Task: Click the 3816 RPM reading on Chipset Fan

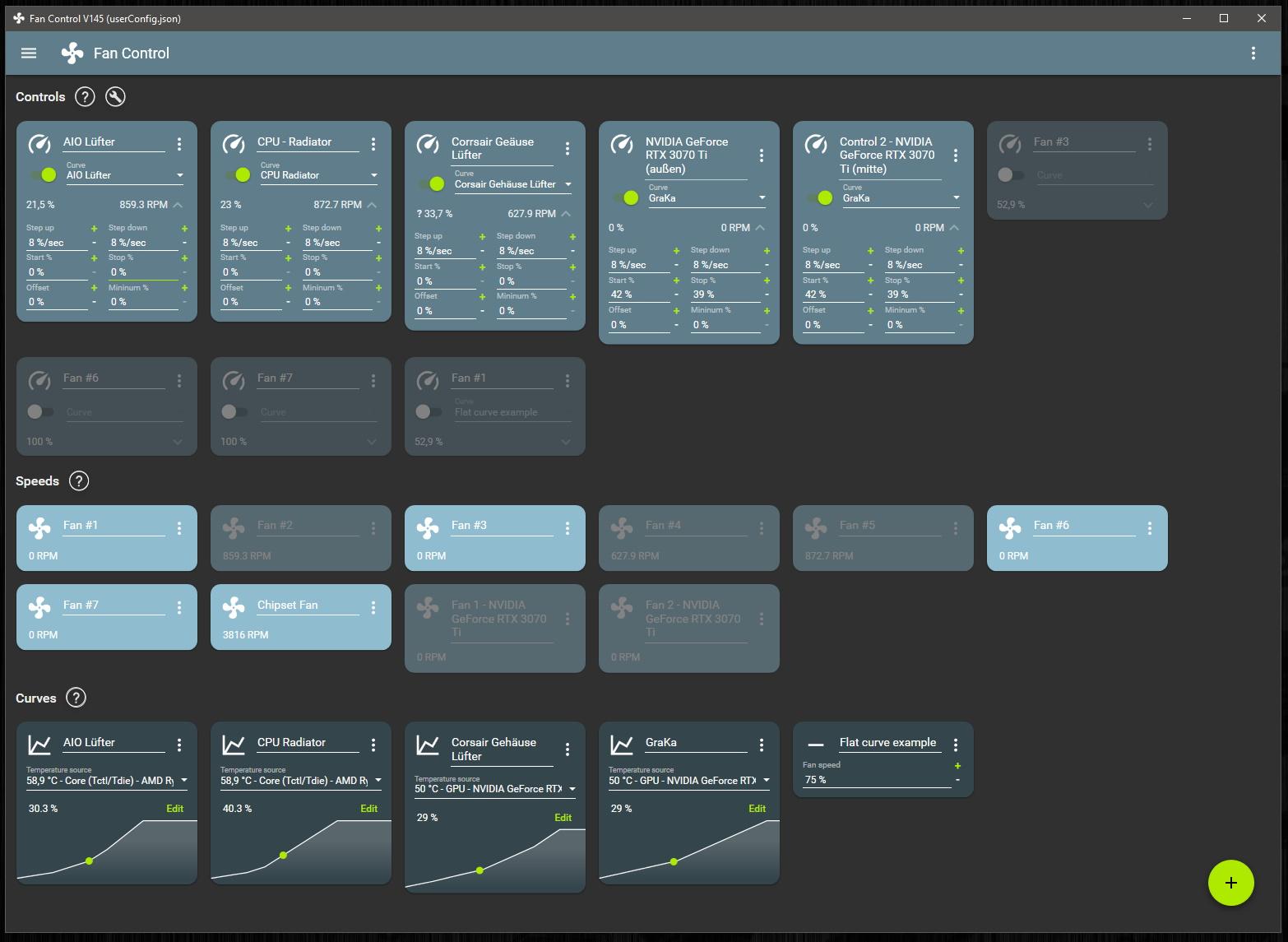Action: point(245,635)
